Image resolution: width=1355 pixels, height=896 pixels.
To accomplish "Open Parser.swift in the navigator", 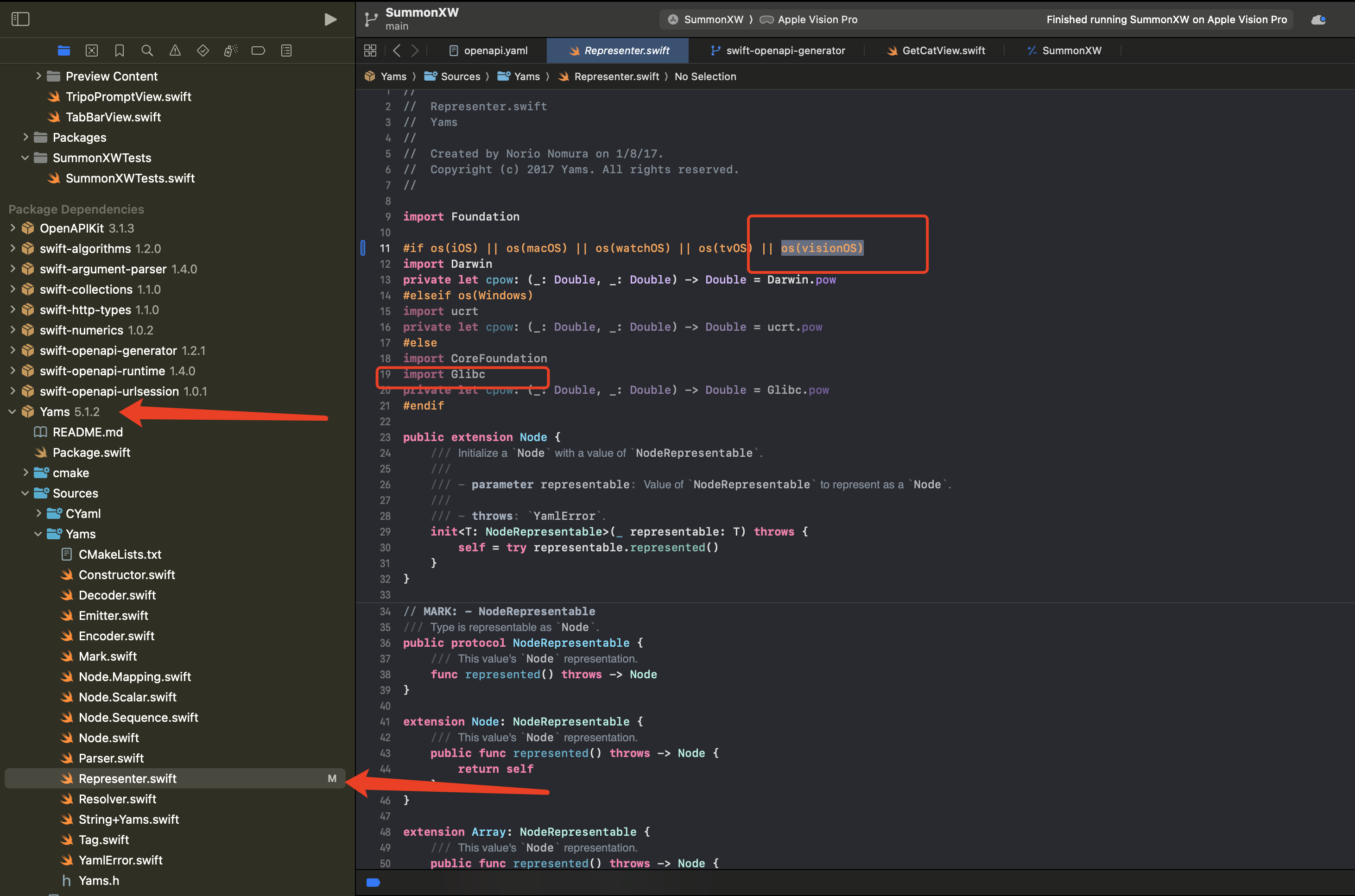I will 111,758.
